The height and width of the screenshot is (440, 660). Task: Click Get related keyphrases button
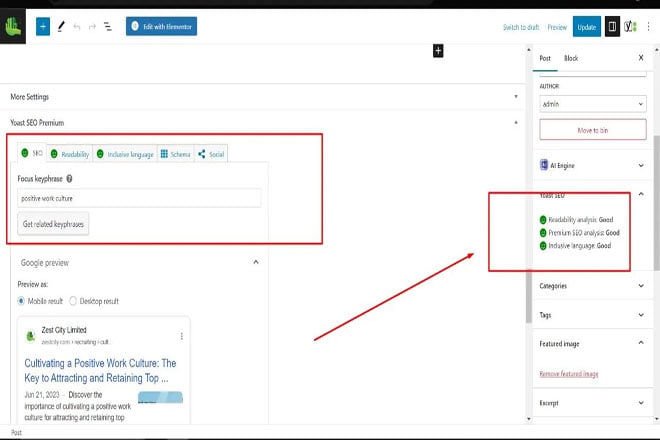point(53,224)
